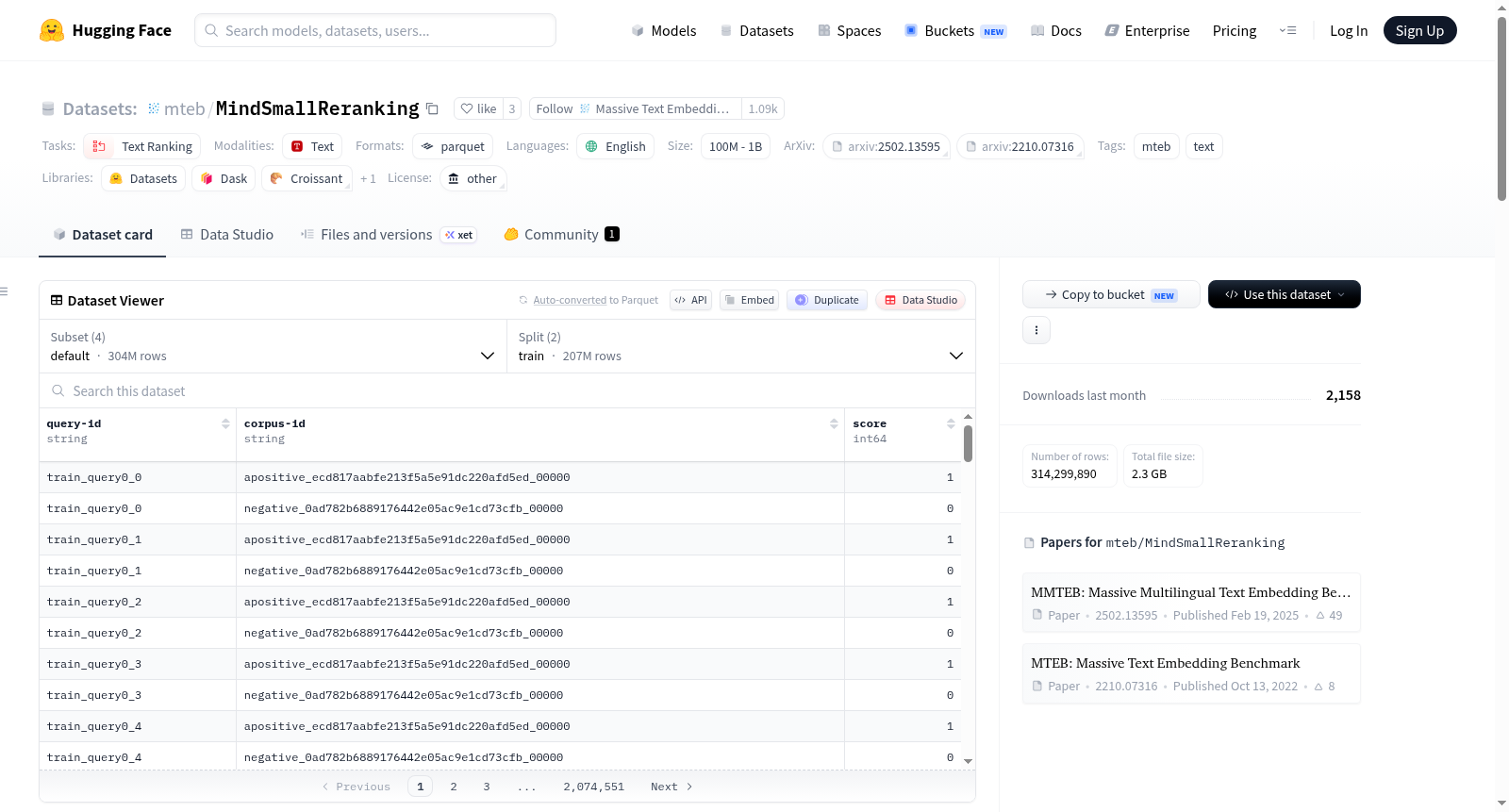This screenshot has height=812, width=1509.
Task: Select the mteb tag
Action: (1156, 146)
